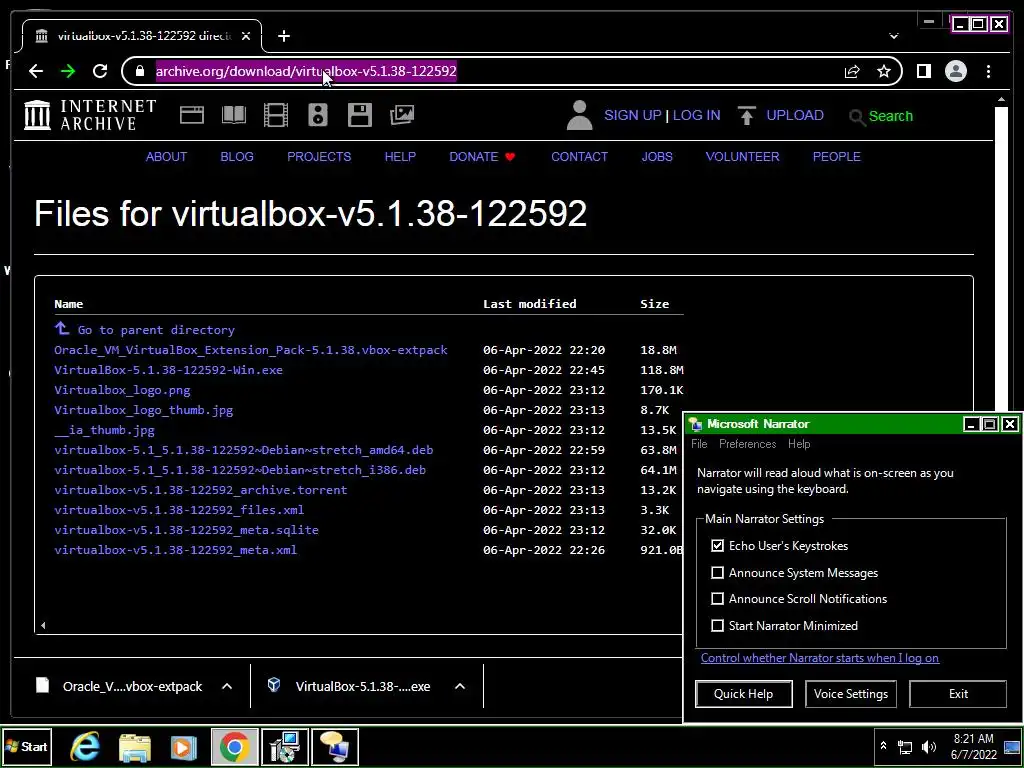The image size is (1024, 768).
Task: Open the Audio speaker icon
Action: [x=317, y=116]
